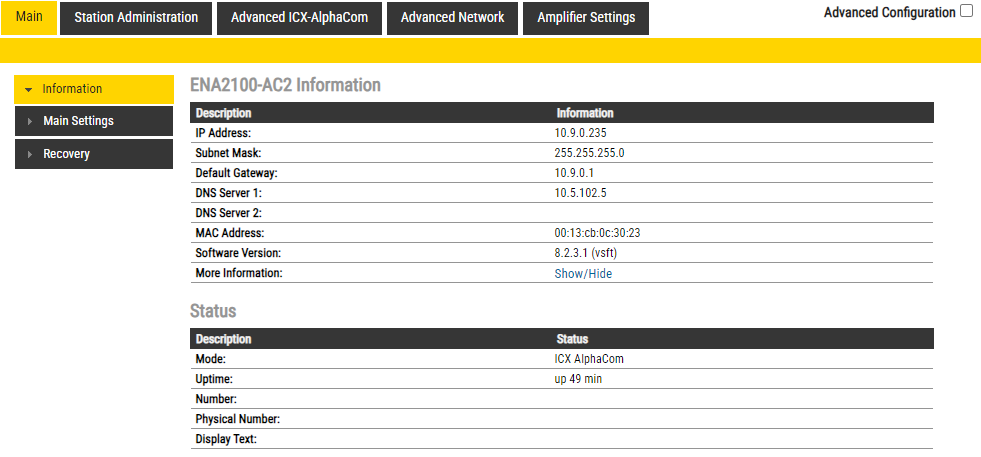Viewport: 981px width, 457px height.
Task: Expand the Recovery sidebar arrow
Action: (30, 155)
